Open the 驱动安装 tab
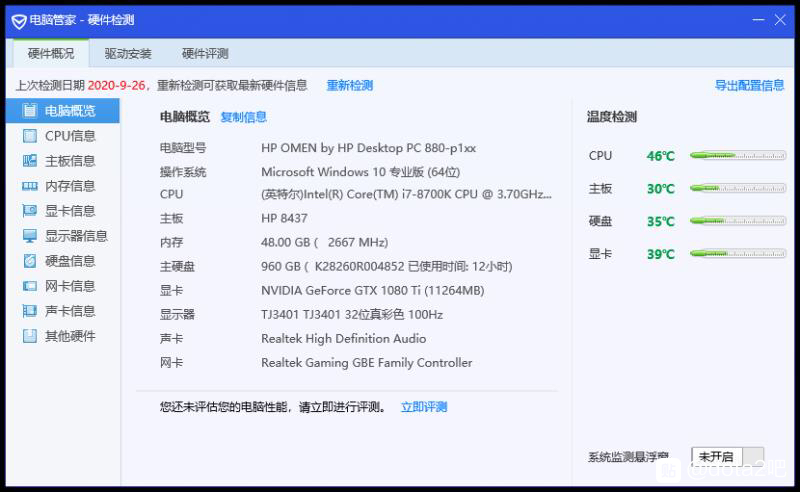This screenshot has width=800, height=492. click(x=128, y=54)
